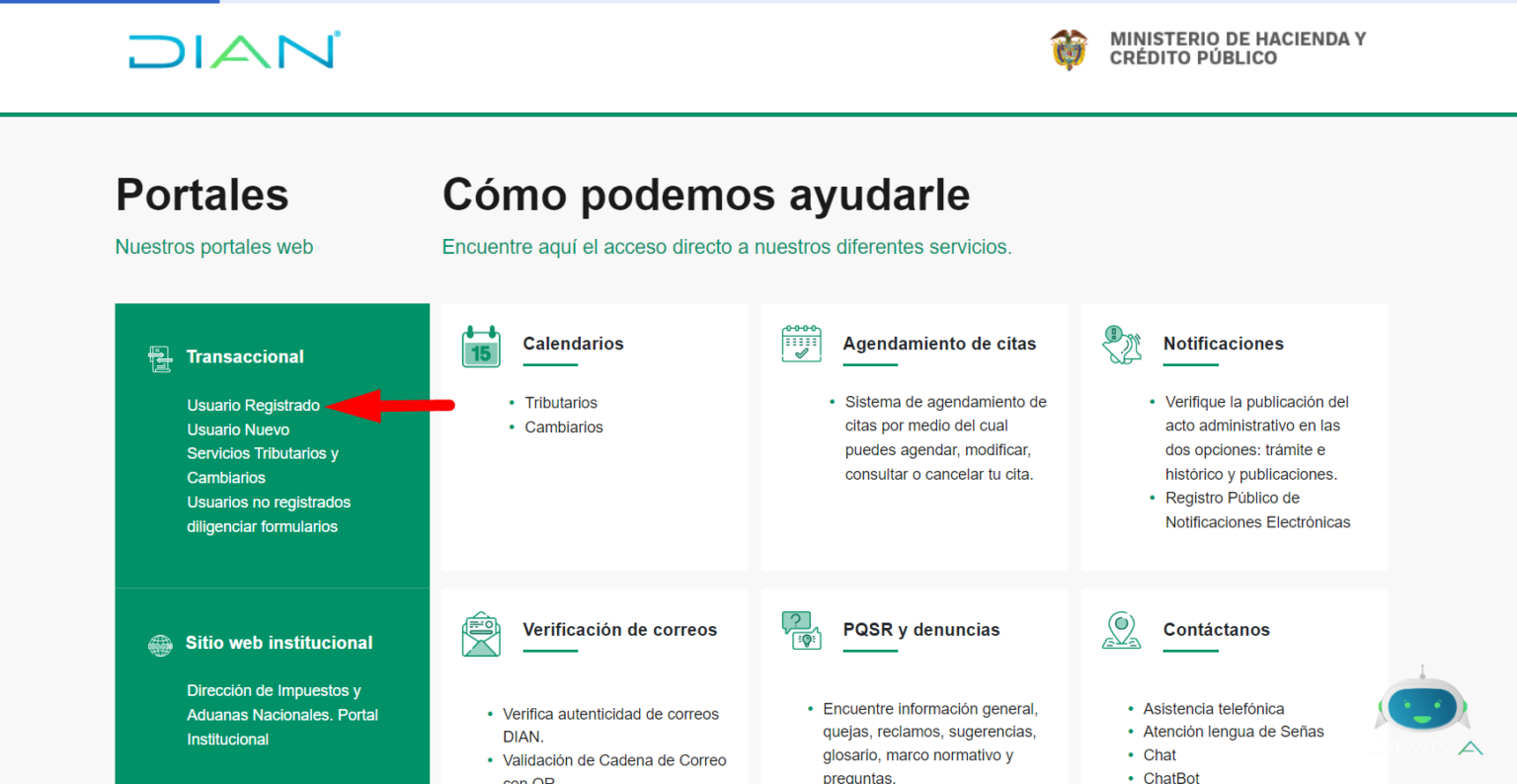Screen dimensions: 1517x784
Task: Open the Usuario Registrado link
Action: [254, 406]
